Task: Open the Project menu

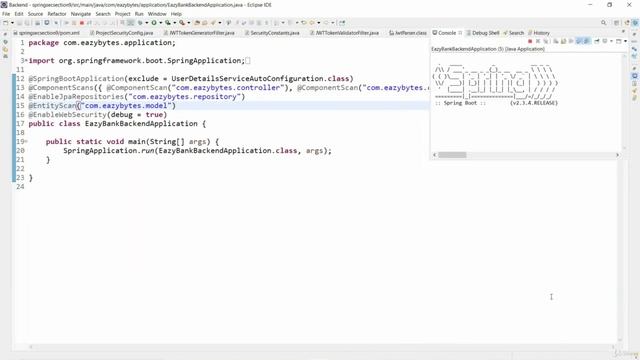Action: point(122,14)
